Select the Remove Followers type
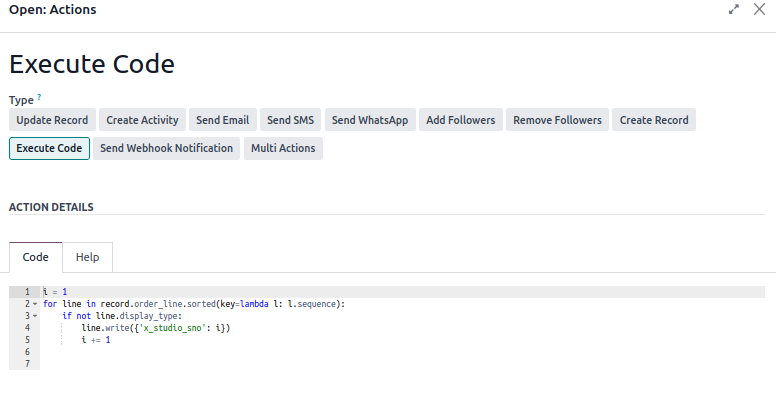The image size is (776, 395). coord(557,120)
